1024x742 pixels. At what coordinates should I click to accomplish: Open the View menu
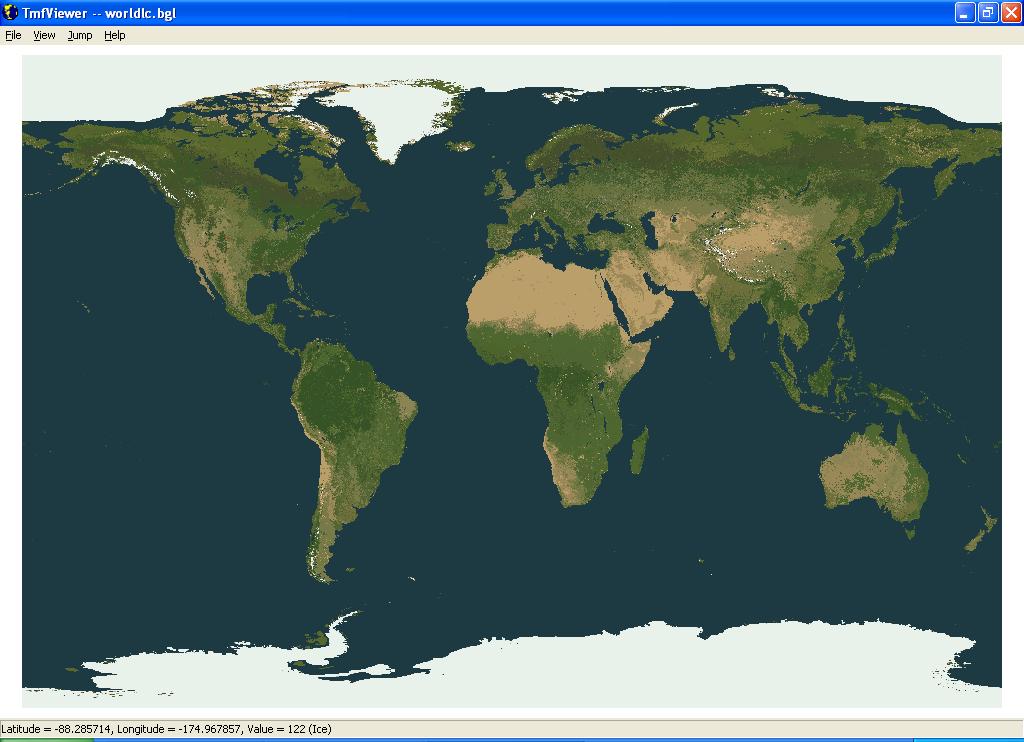tap(44, 35)
